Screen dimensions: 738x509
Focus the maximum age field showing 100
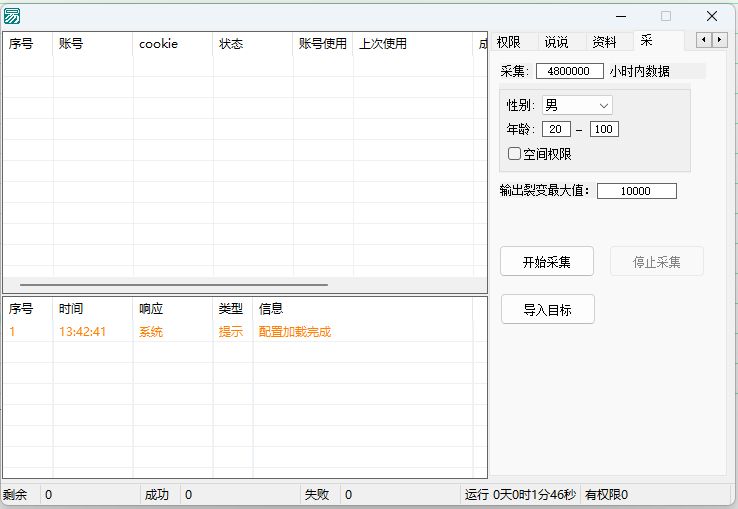[x=604, y=129]
